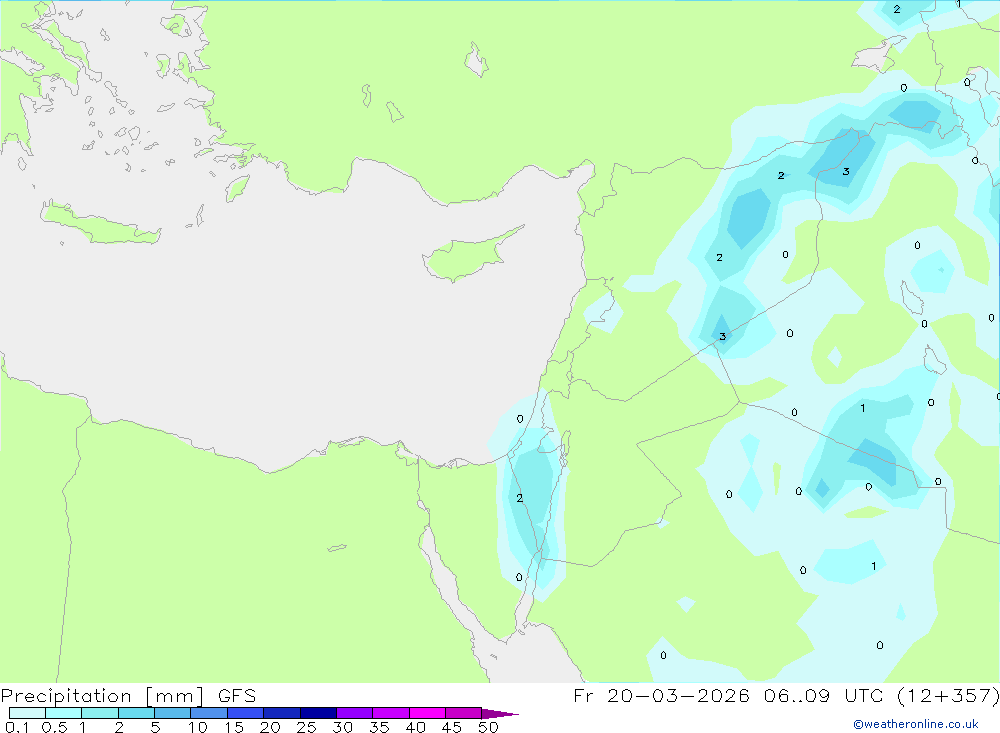Click the over-50 arrow tip of legend

[500, 713]
